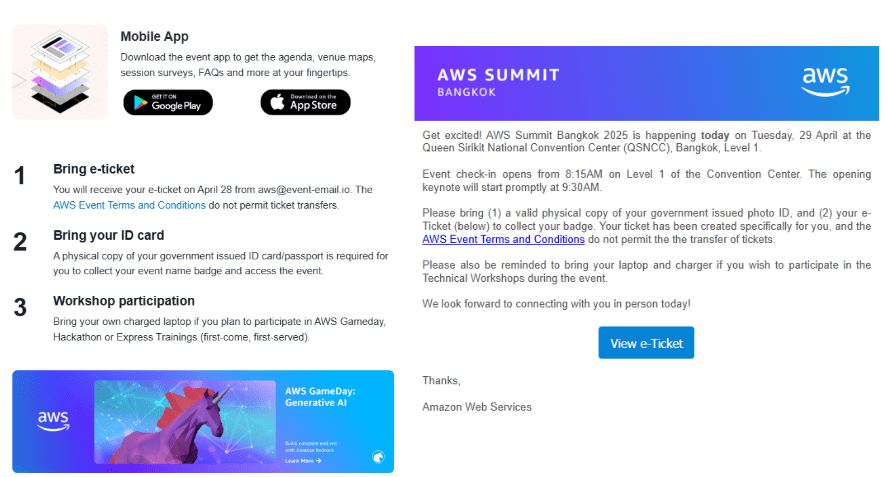Click the AWS GameDay: Generative AI heading
The width and height of the screenshot is (890, 477).
pyautogui.click(x=320, y=397)
